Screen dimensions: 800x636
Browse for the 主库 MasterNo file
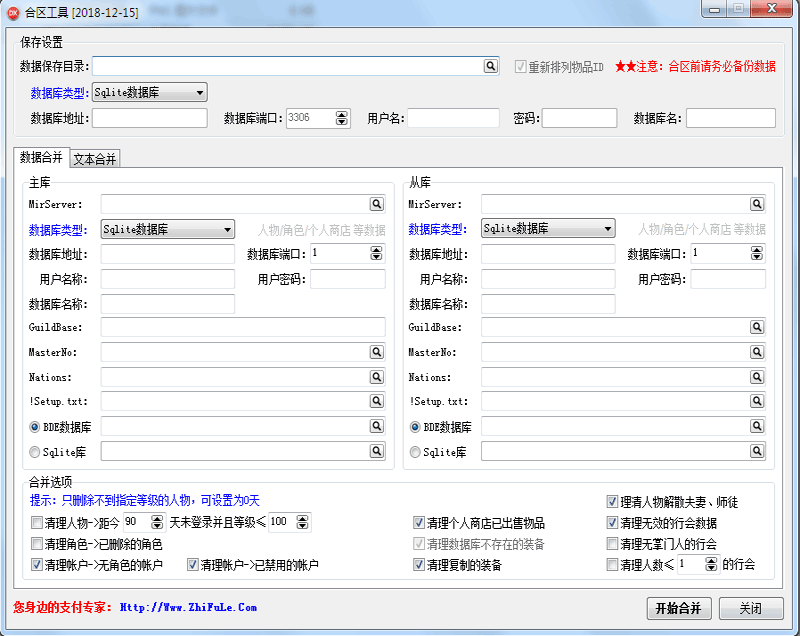coord(377,352)
